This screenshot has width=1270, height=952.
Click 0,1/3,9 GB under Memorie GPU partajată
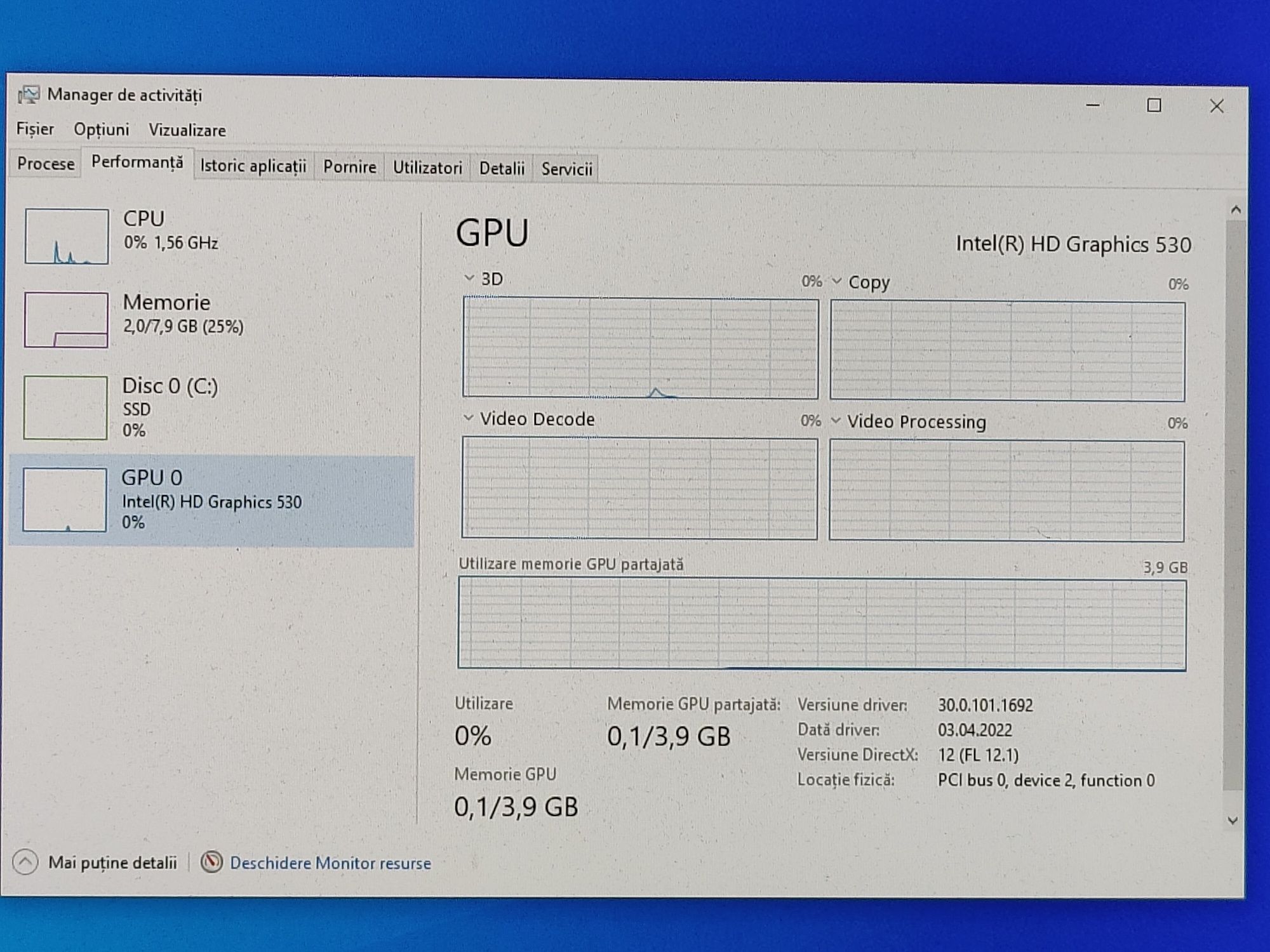coord(669,736)
